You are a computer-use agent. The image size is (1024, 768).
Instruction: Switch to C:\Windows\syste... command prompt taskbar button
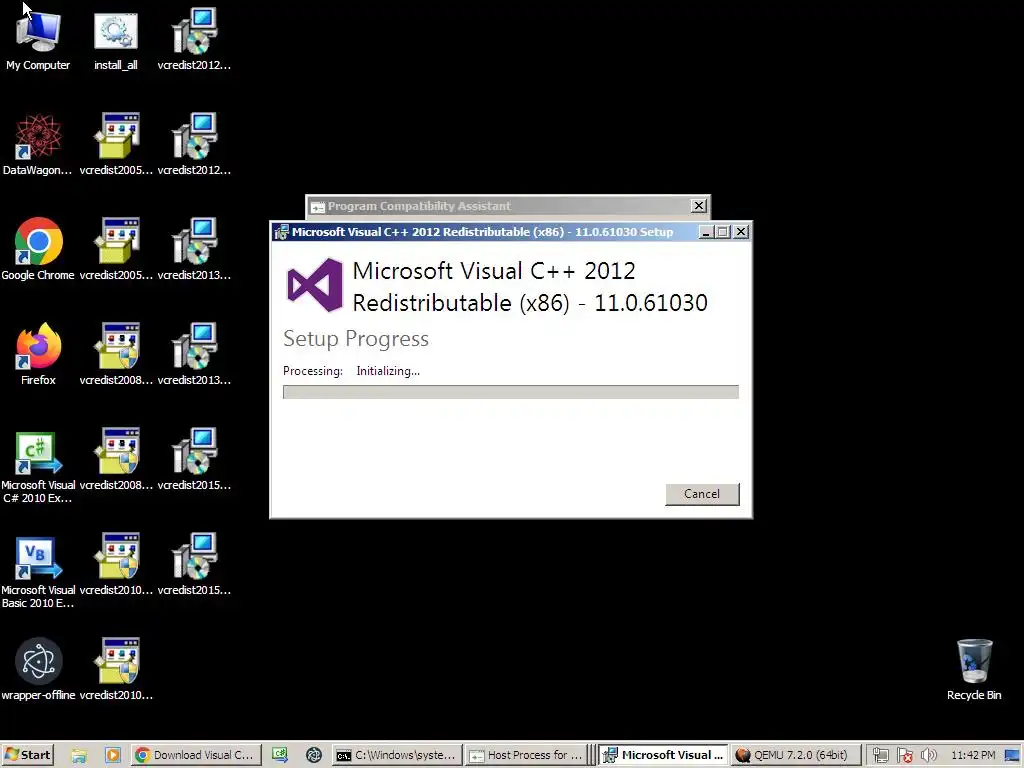click(x=396, y=755)
